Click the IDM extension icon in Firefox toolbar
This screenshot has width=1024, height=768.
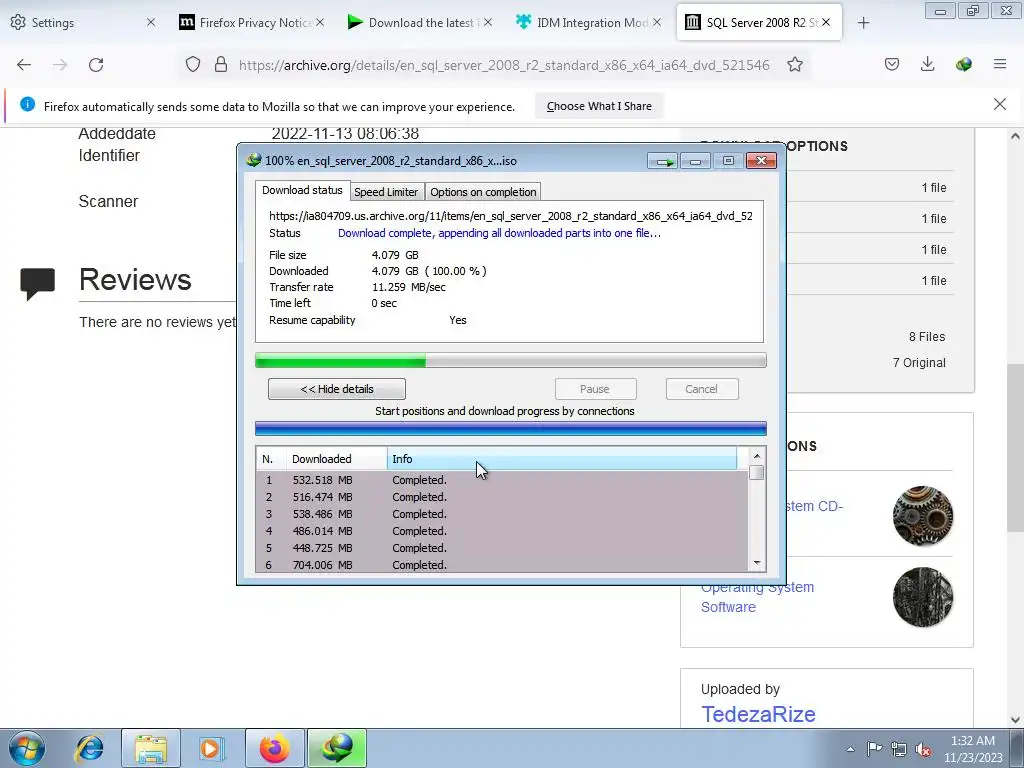click(x=963, y=64)
